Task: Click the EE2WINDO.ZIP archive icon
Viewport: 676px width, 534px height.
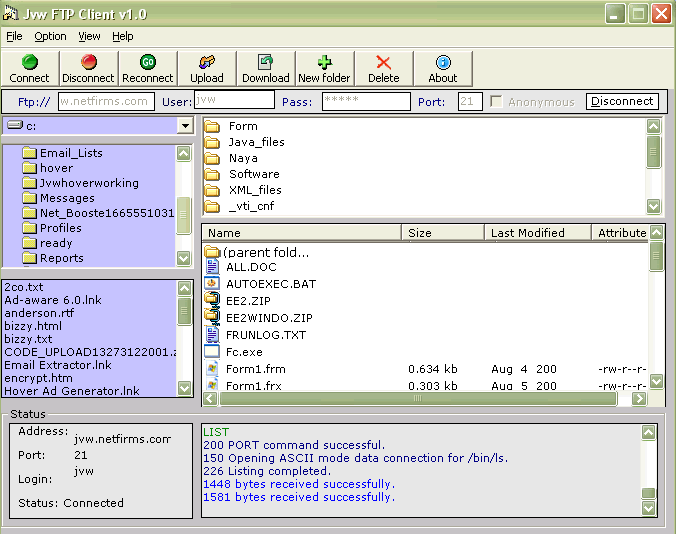Action: (x=212, y=318)
